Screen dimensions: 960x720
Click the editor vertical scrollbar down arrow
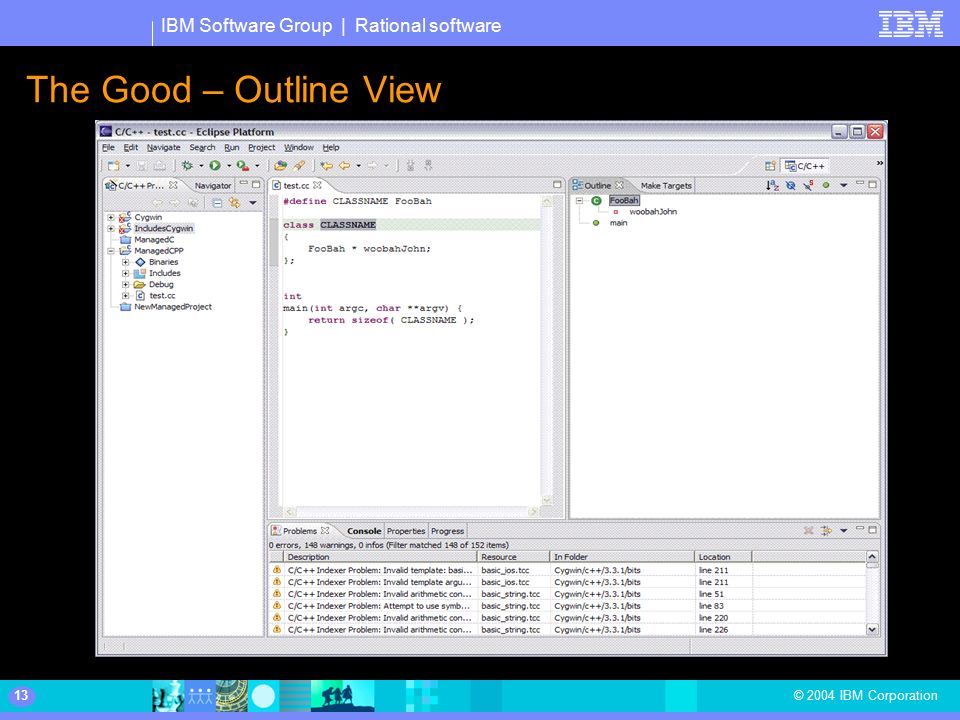547,500
